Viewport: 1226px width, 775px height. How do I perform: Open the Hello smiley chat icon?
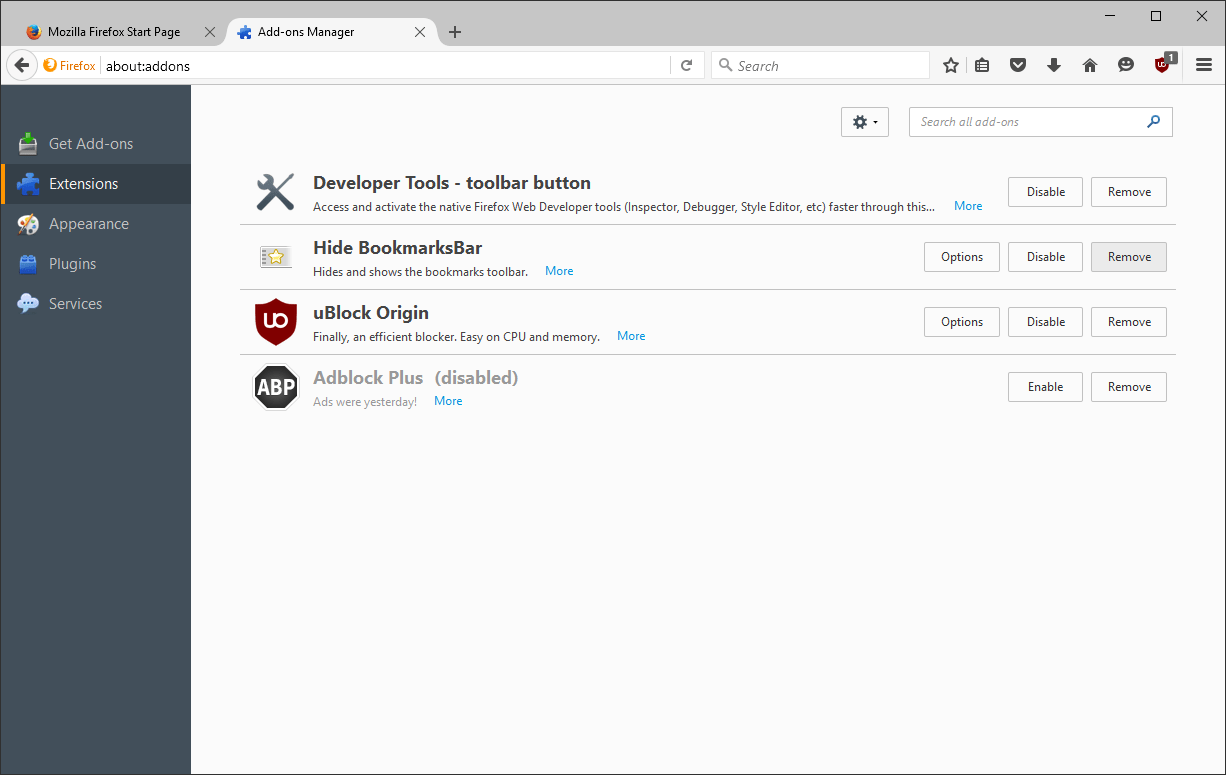tap(1126, 66)
